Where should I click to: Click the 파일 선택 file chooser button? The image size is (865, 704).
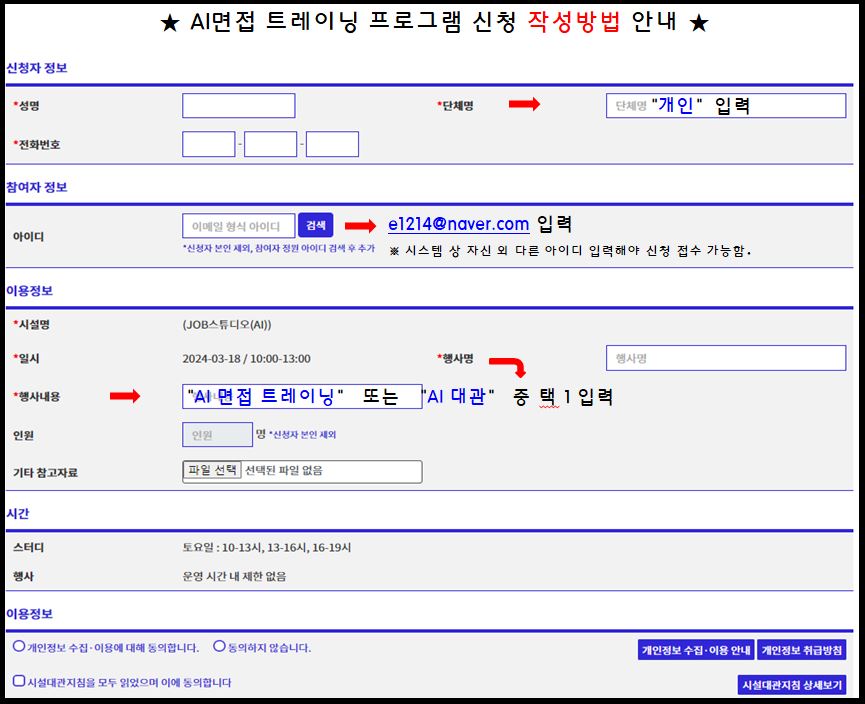[212, 470]
